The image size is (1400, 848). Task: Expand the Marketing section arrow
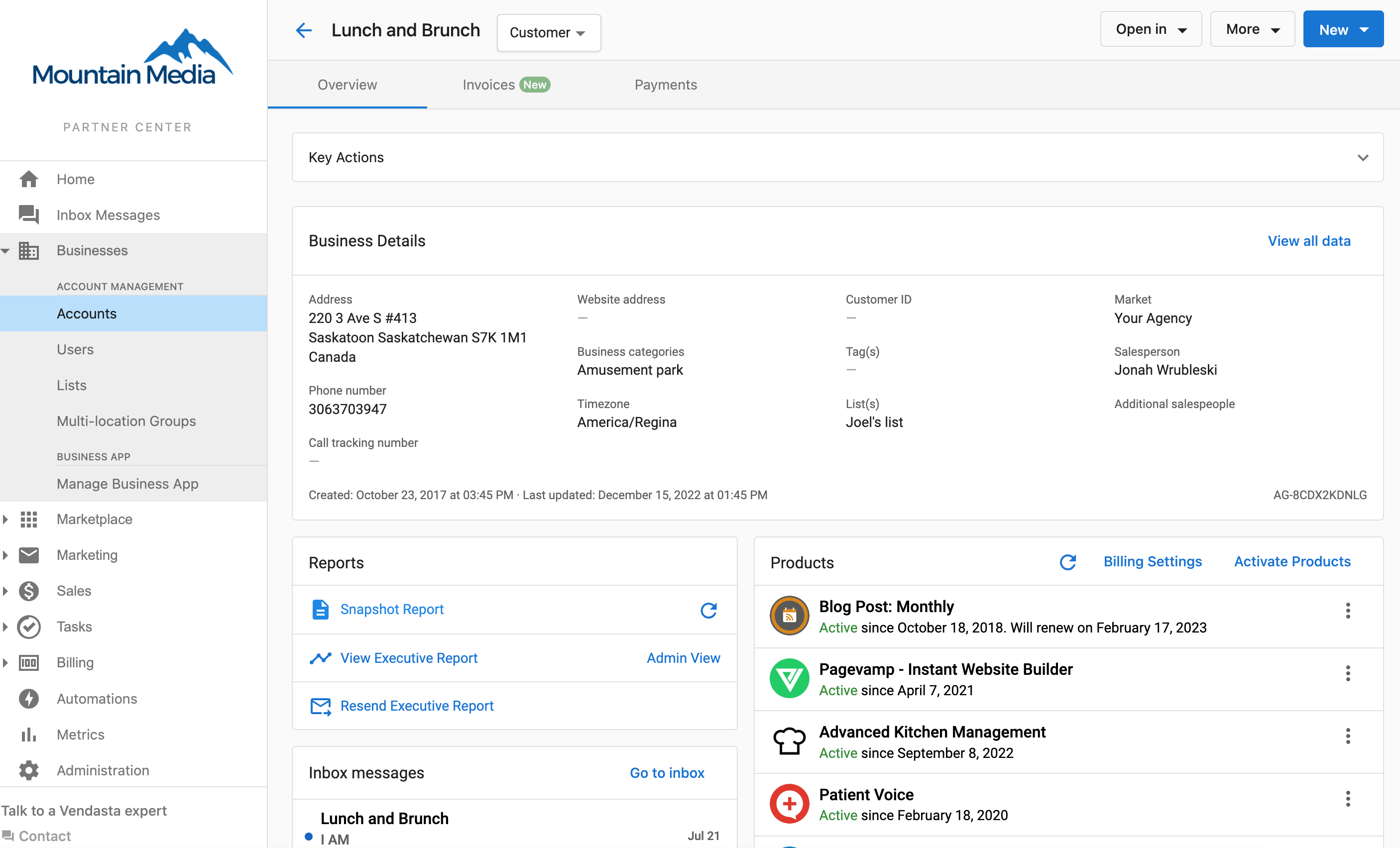5,555
